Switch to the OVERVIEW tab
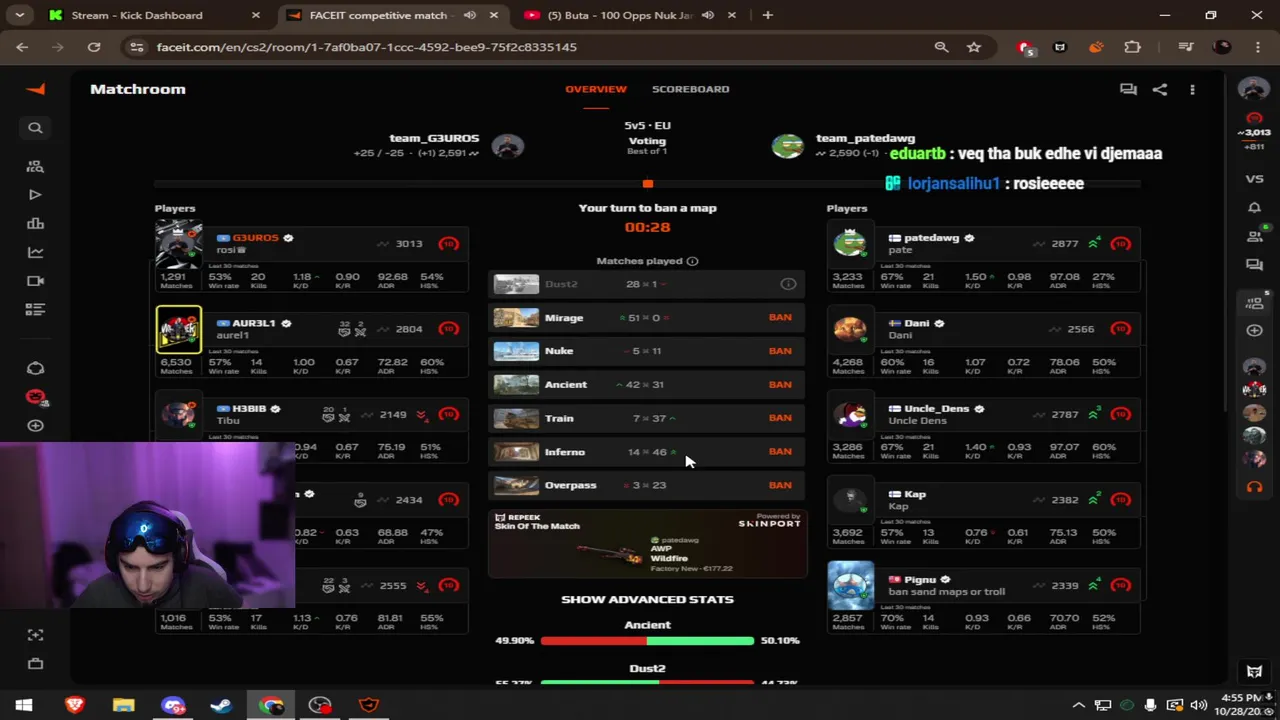The width and height of the screenshot is (1280, 720). coord(596,89)
